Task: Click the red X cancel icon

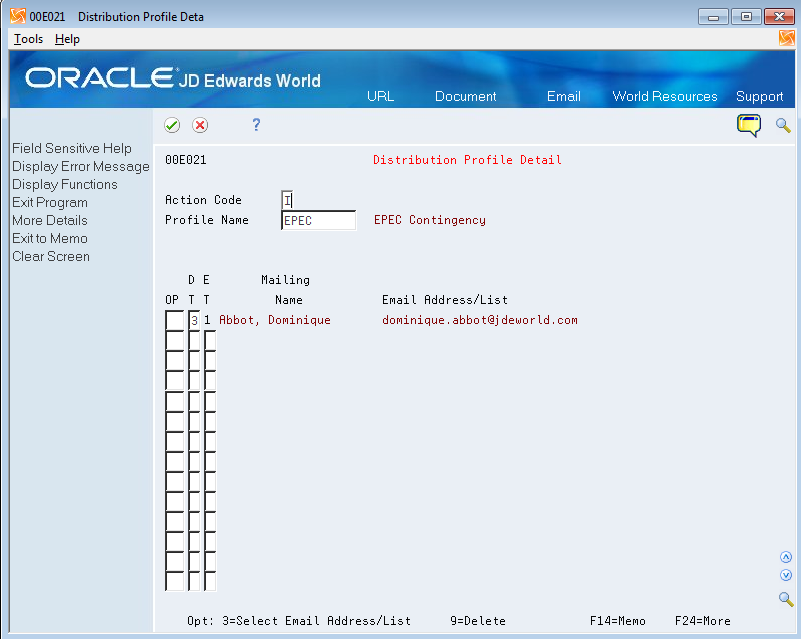Action: pos(200,125)
